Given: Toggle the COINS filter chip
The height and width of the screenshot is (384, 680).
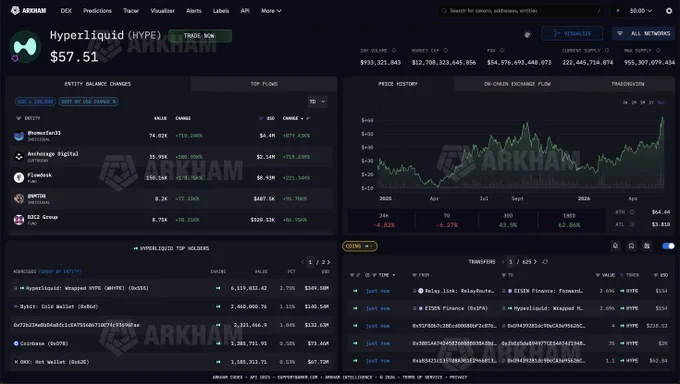Looking at the screenshot, I should 360,246.
